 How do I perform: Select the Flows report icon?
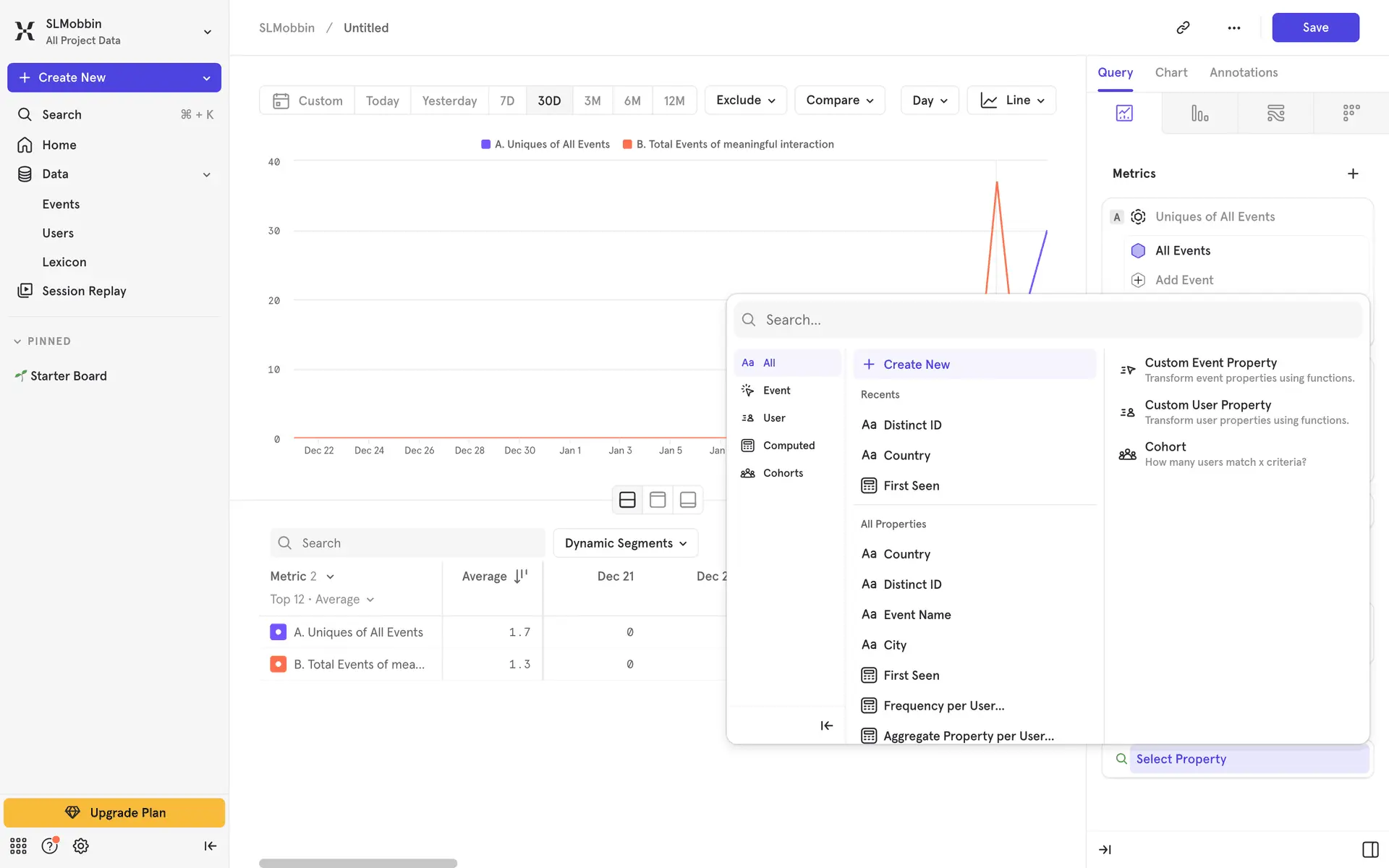tap(1275, 113)
